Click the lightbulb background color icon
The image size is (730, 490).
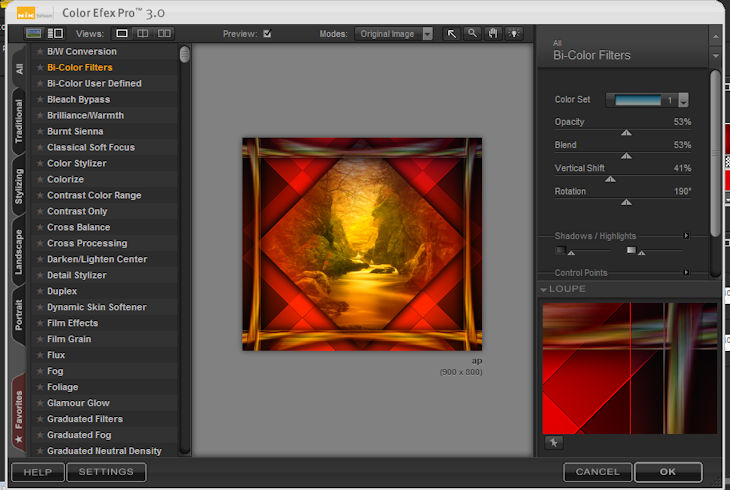click(x=513, y=33)
